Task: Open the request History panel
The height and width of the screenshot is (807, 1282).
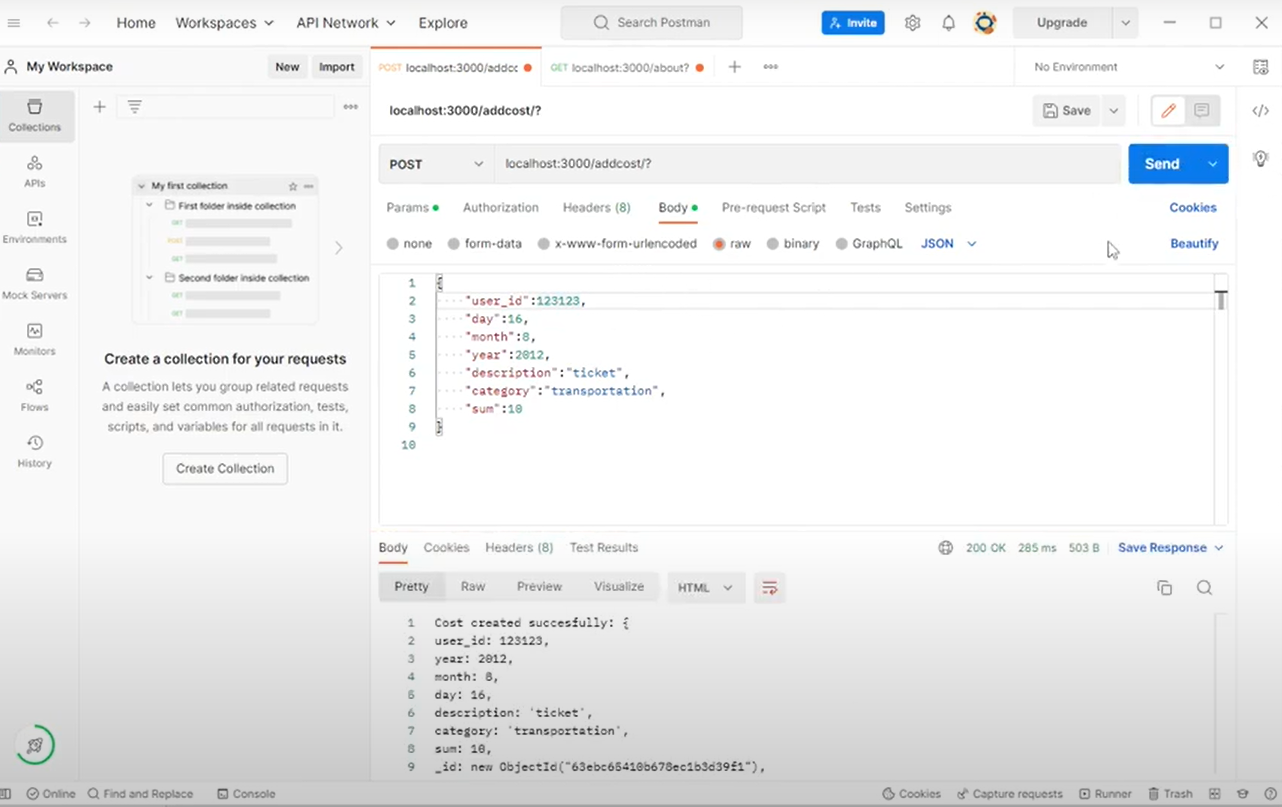Action: pos(35,452)
